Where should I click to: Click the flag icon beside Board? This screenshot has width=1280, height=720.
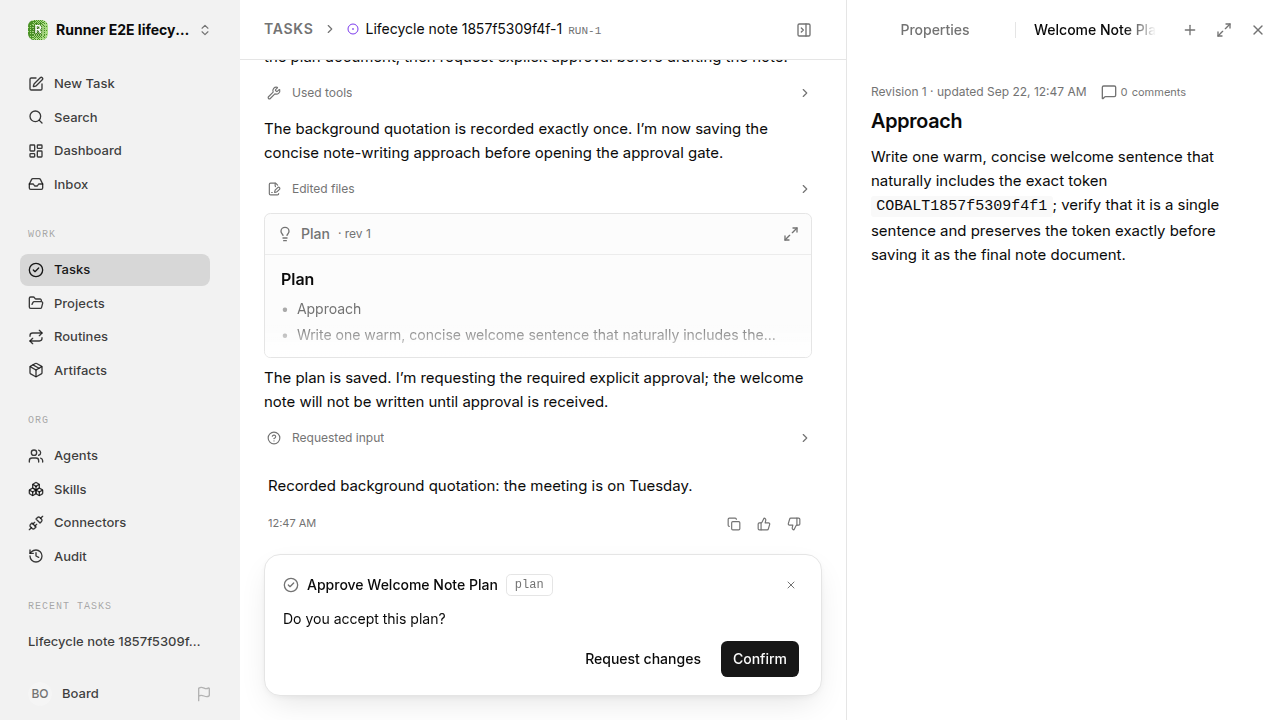(x=204, y=693)
